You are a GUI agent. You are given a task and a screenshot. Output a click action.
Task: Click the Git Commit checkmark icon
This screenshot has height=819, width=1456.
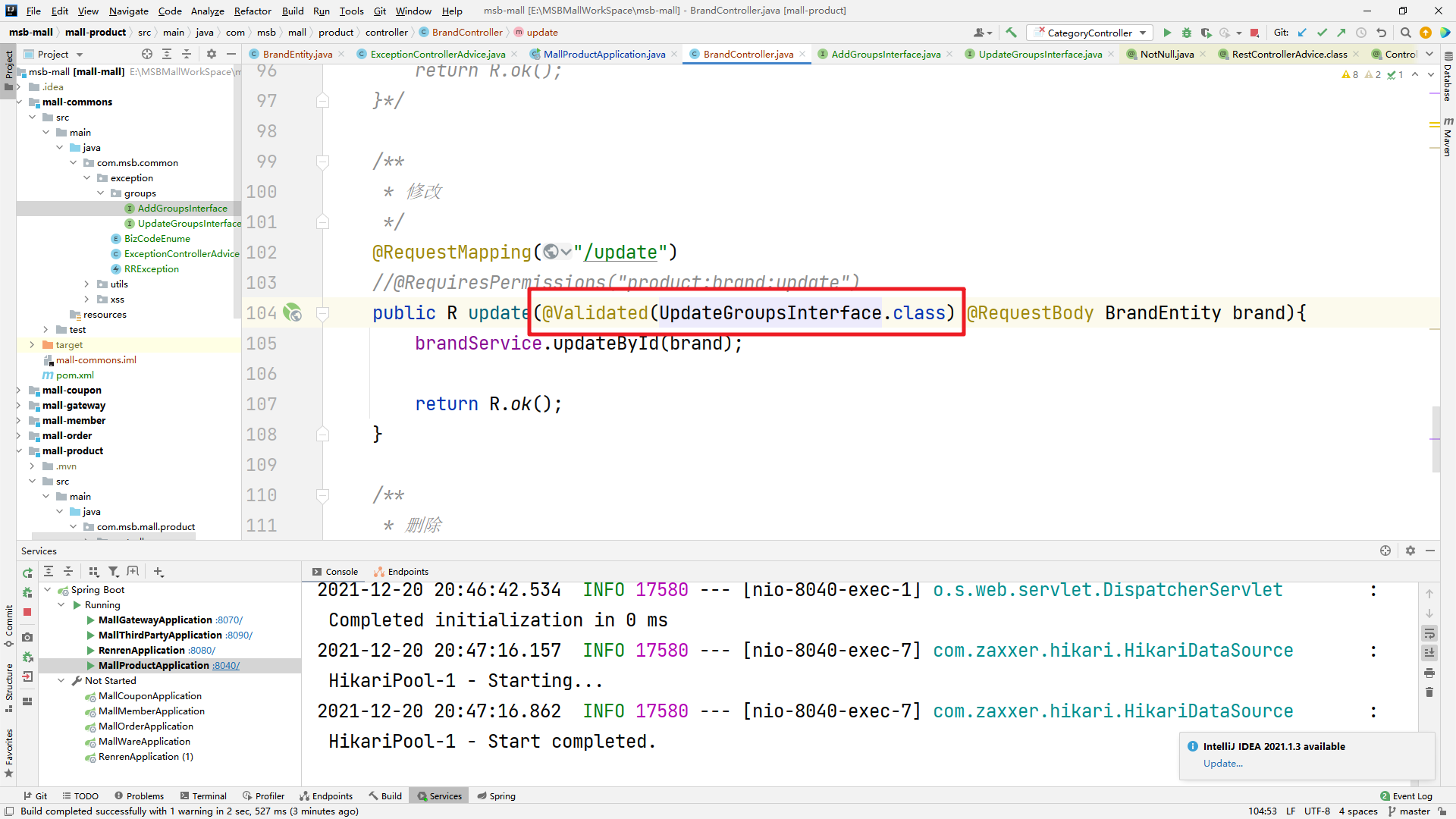1322,33
